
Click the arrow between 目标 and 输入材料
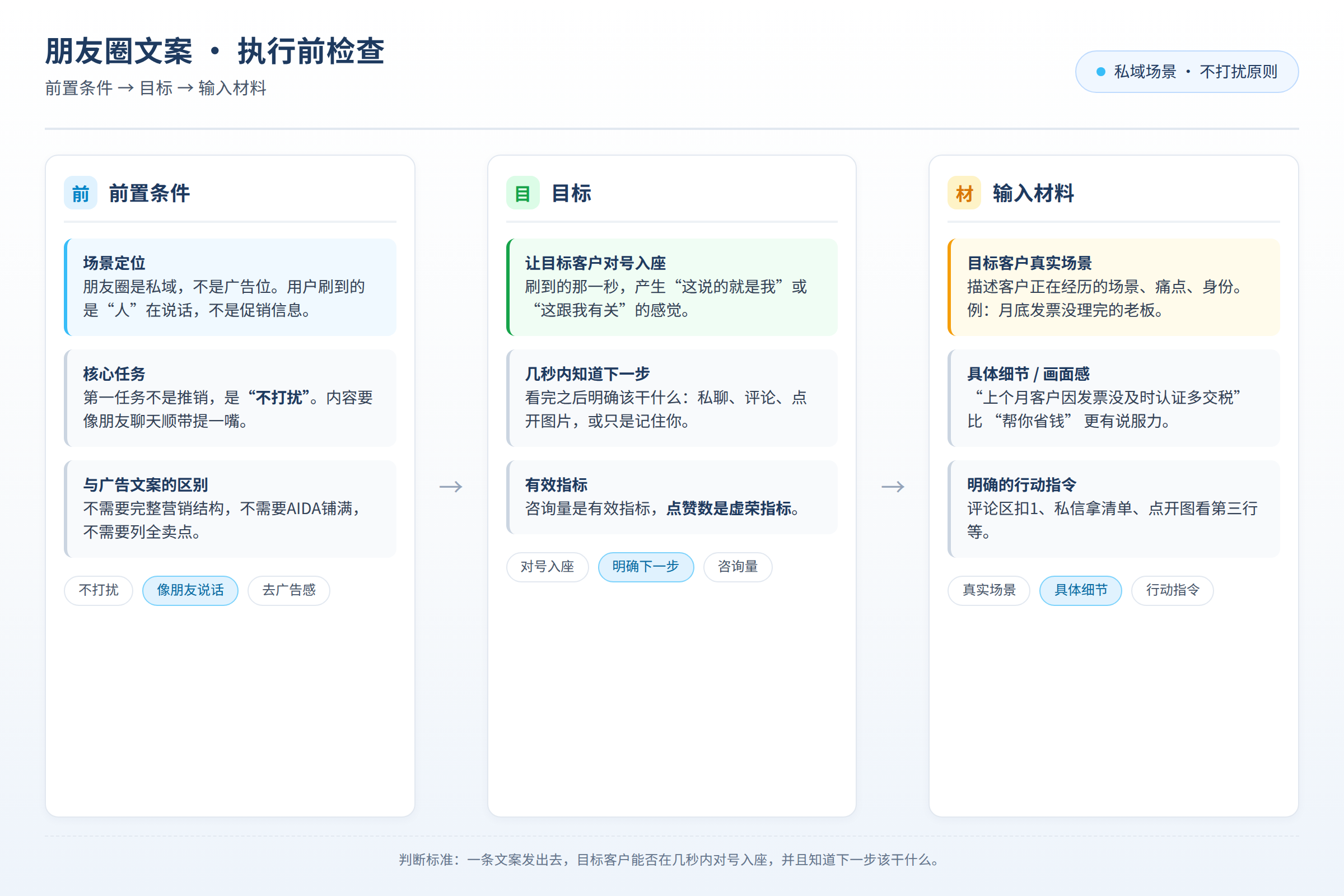click(x=893, y=487)
